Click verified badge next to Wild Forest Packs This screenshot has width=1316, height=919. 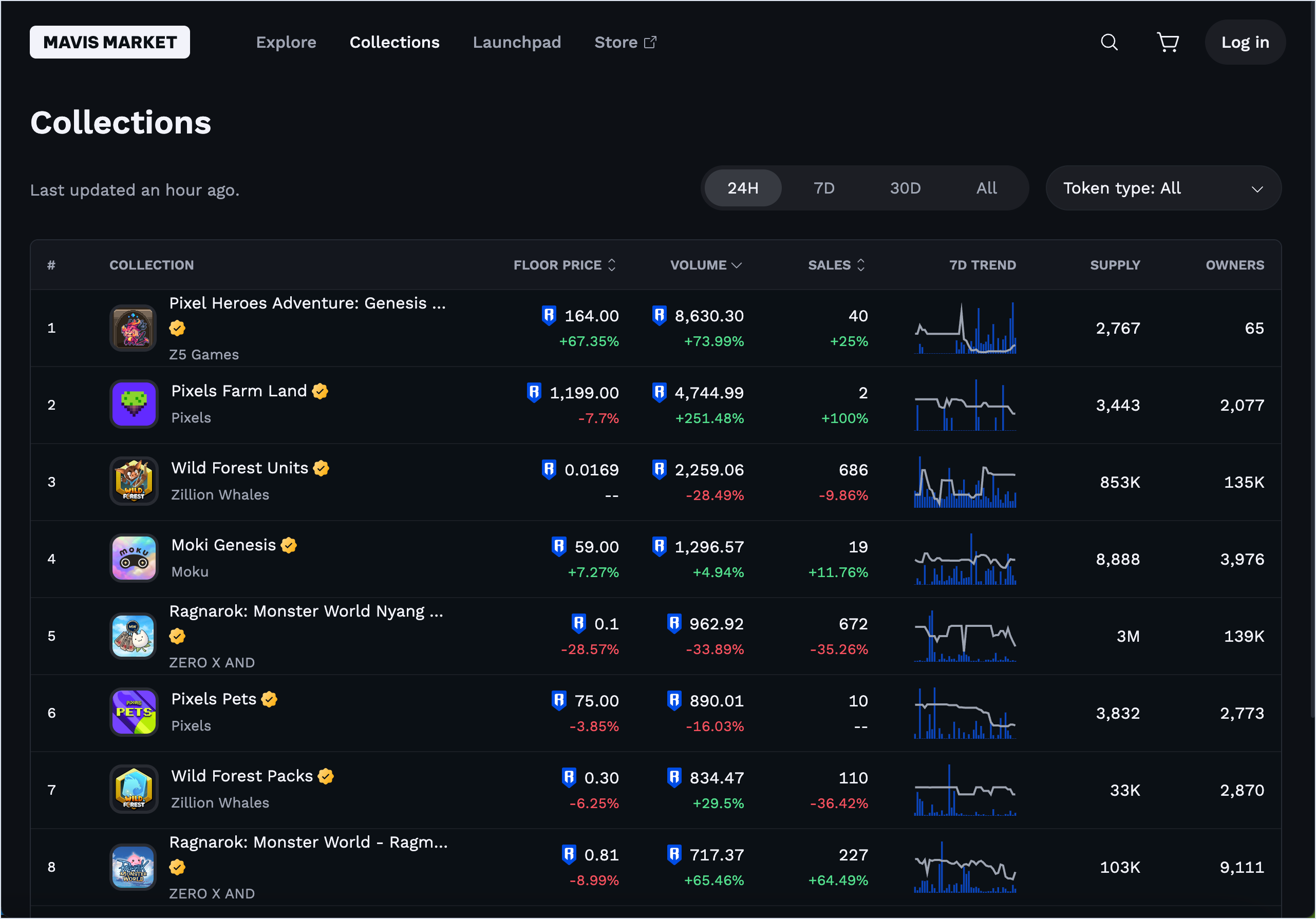326,776
